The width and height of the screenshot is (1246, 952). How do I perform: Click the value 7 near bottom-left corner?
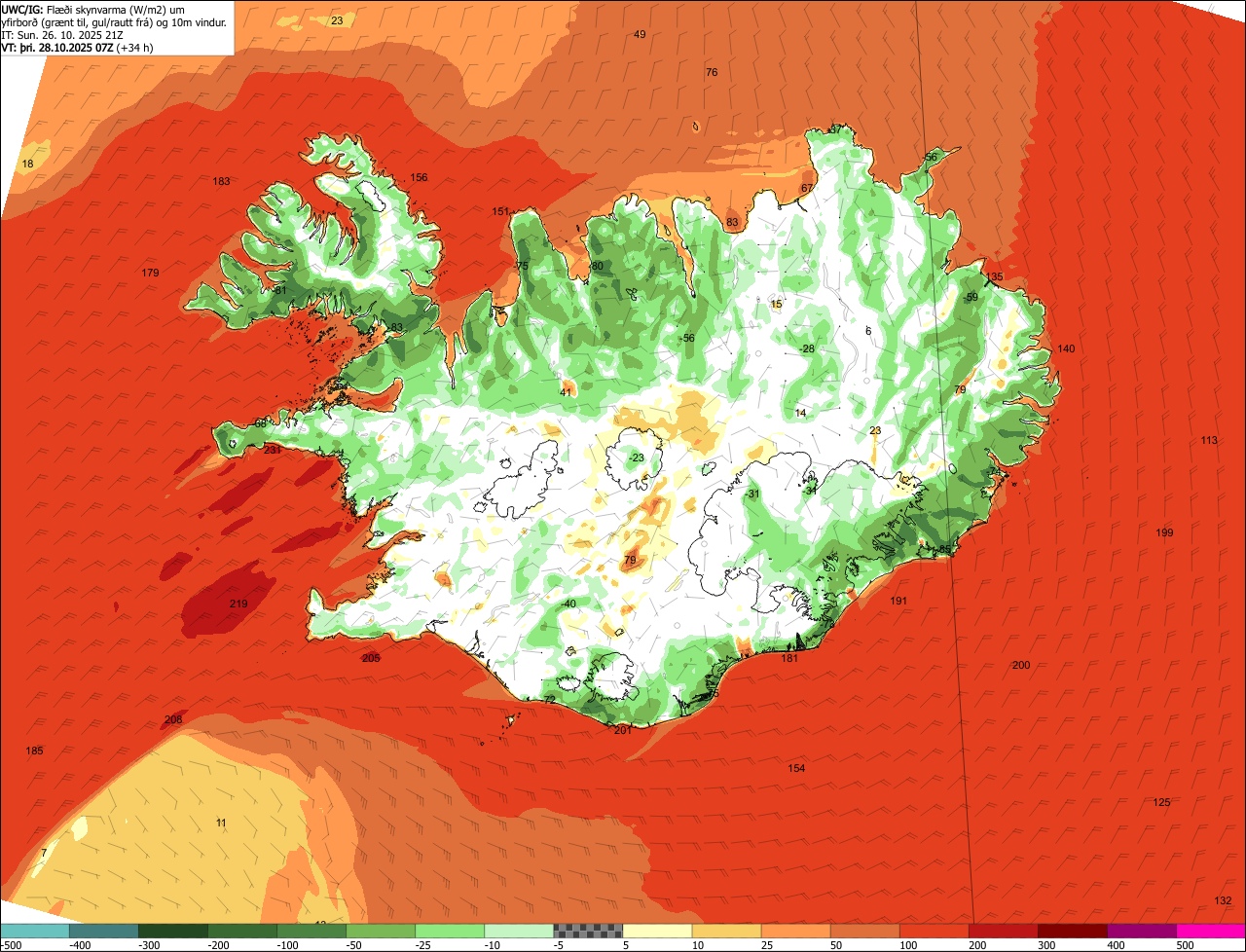click(x=43, y=853)
